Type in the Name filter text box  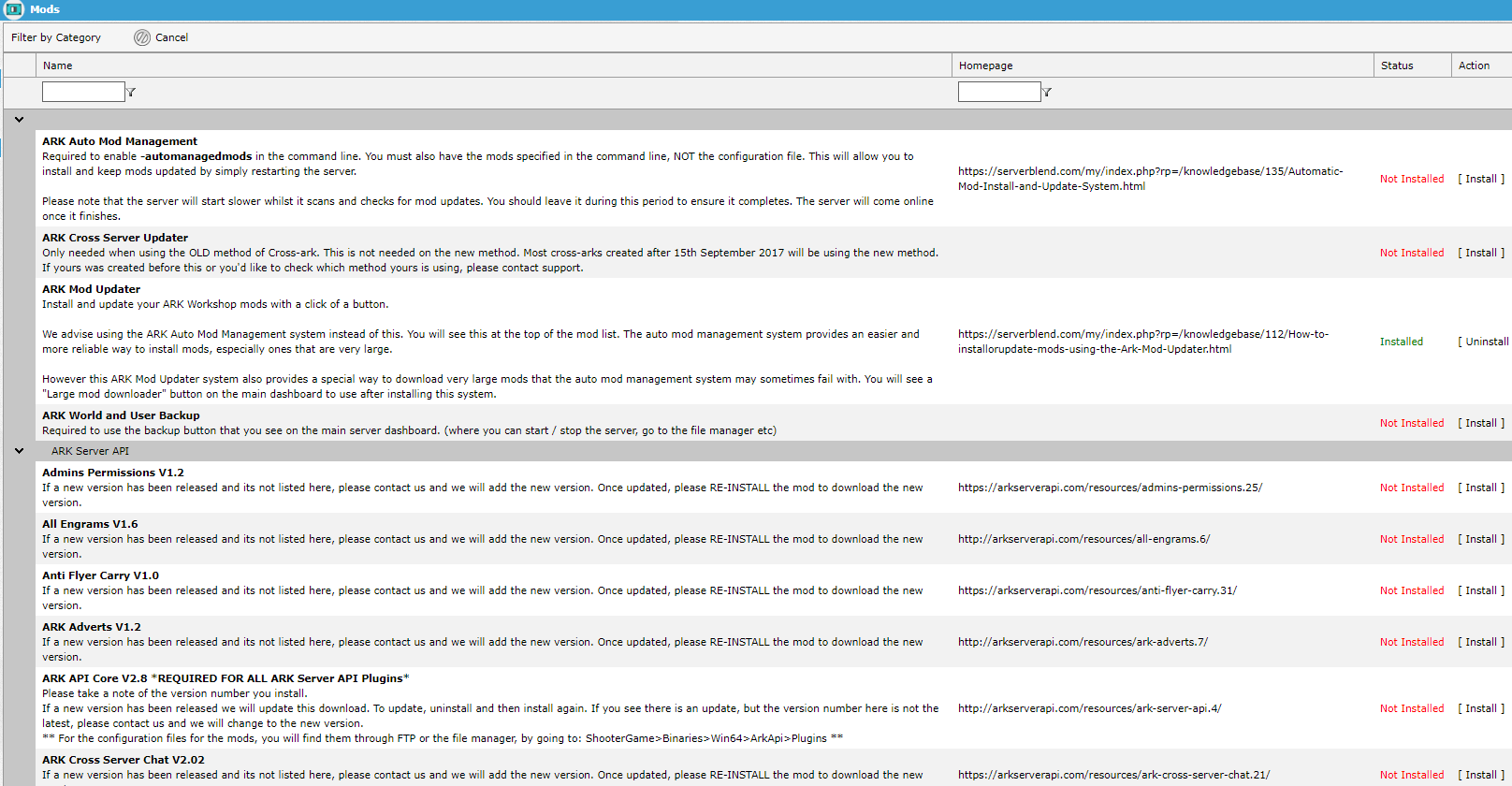83,92
